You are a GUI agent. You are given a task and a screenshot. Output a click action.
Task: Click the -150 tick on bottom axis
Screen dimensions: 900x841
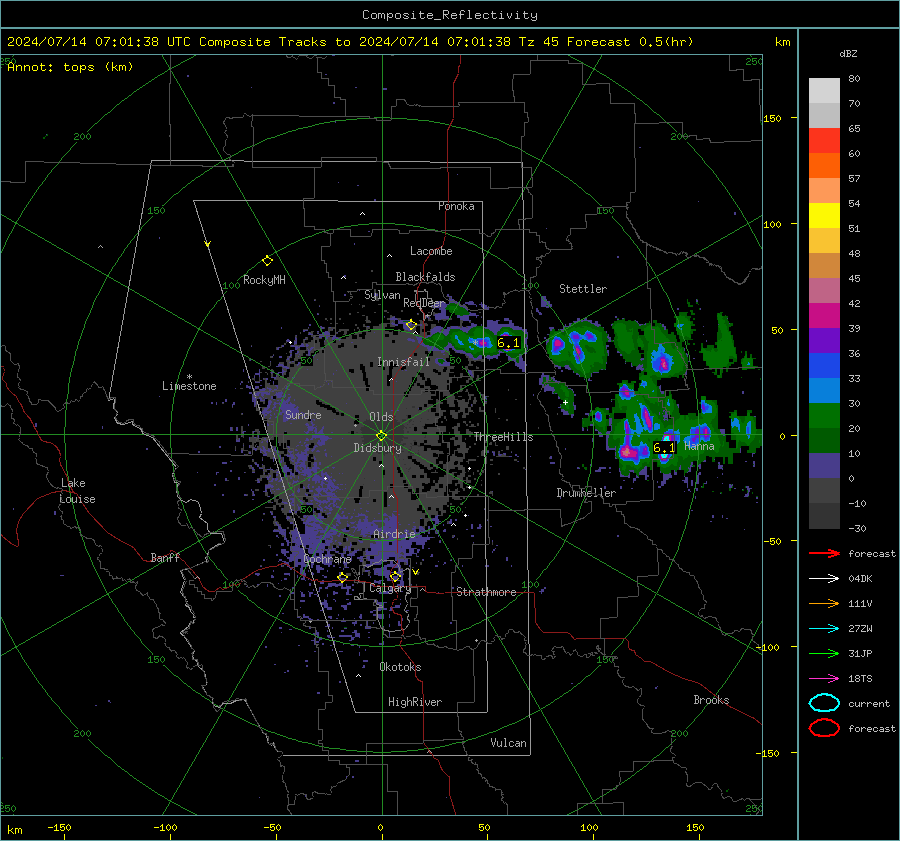click(x=59, y=827)
